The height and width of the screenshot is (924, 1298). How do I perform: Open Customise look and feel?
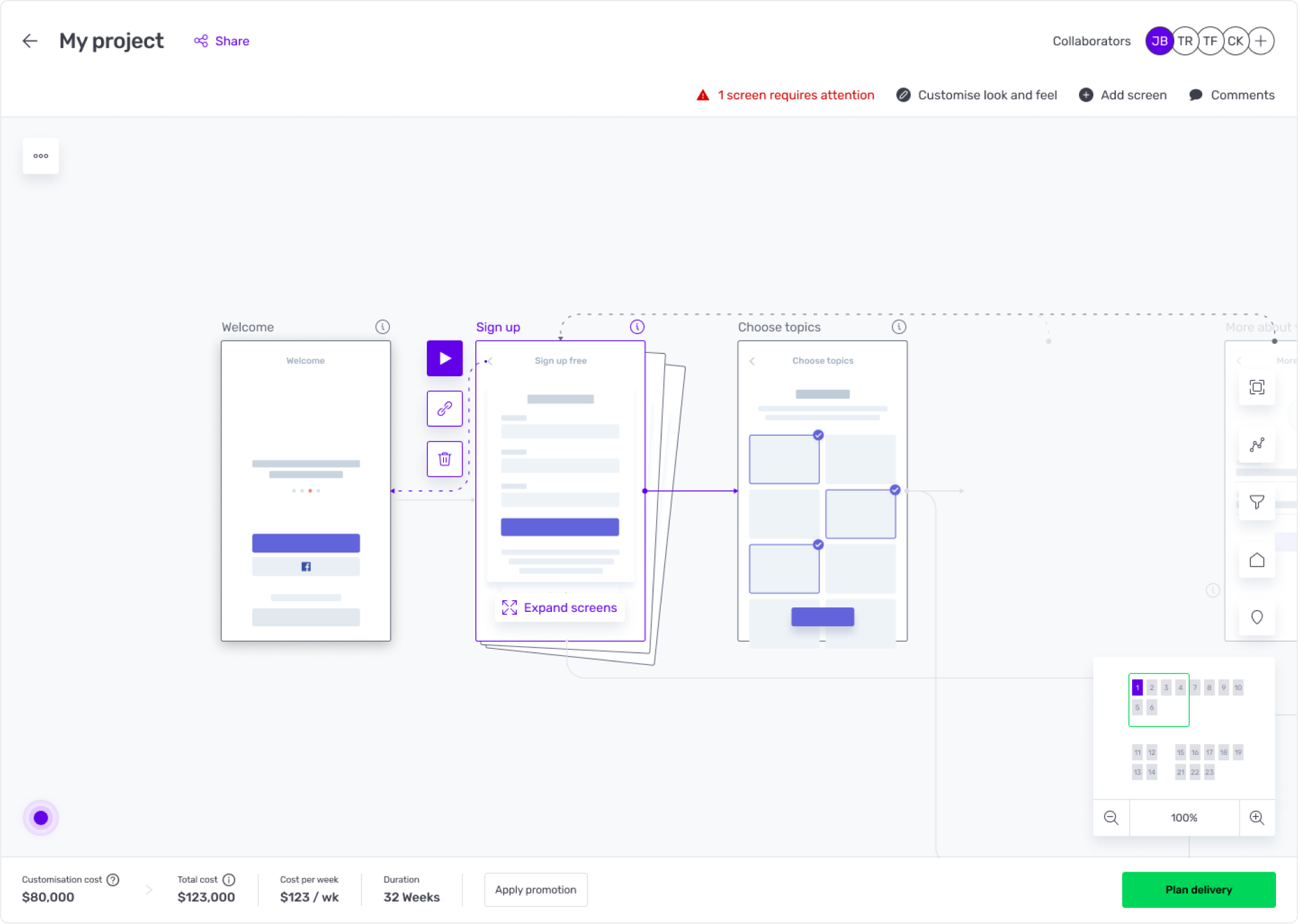click(977, 95)
